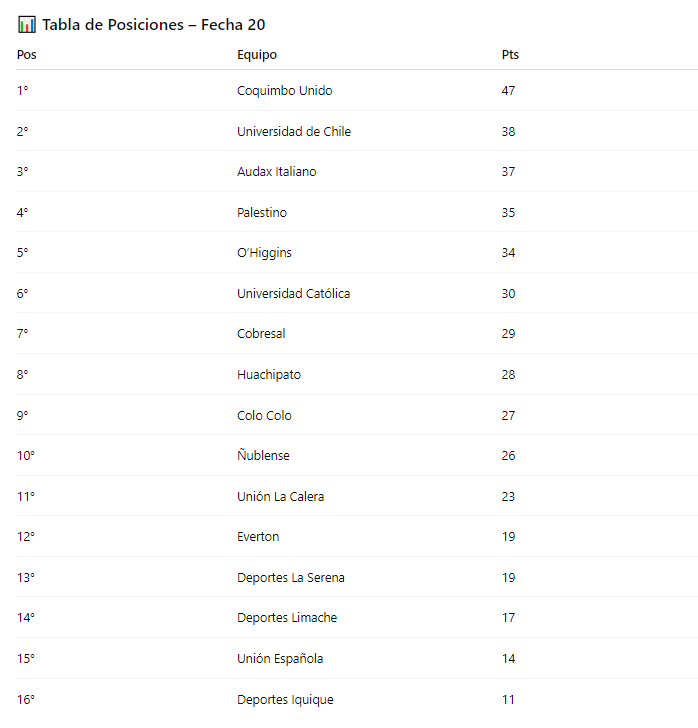Viewport: 698px width, 728px height.
Task: Click the bar chart emoji icon
Action: (26, 25)
